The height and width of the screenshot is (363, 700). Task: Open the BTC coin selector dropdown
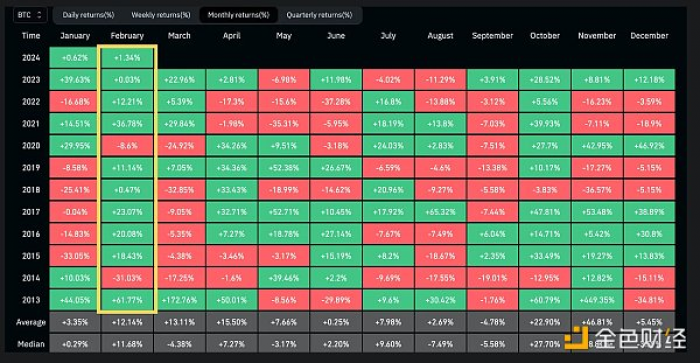coord(29,15)
